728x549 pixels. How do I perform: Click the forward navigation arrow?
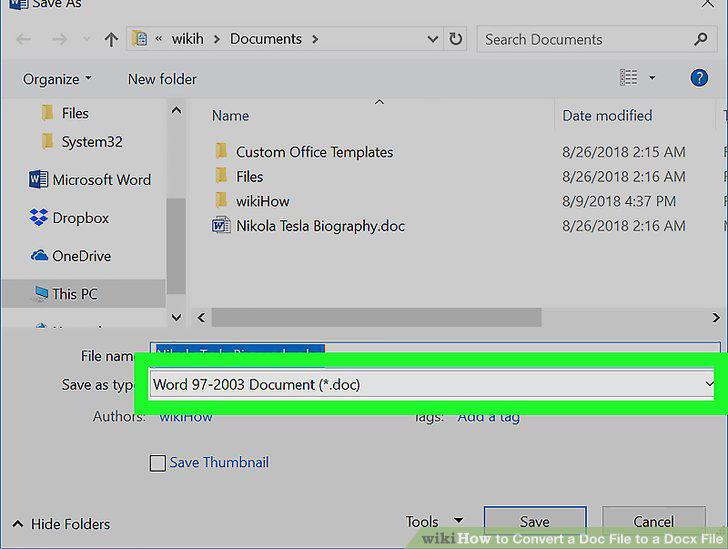pyautogui.click(x=59, y=39)
